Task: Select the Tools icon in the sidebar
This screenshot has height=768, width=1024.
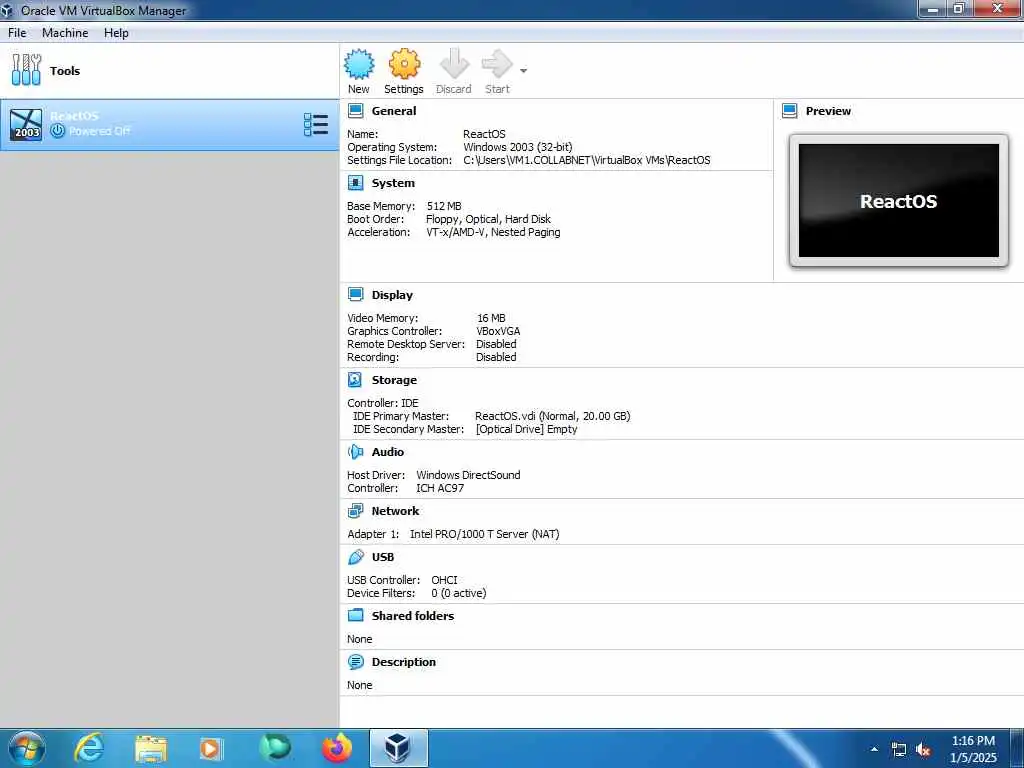Action: tap(26, 70)
